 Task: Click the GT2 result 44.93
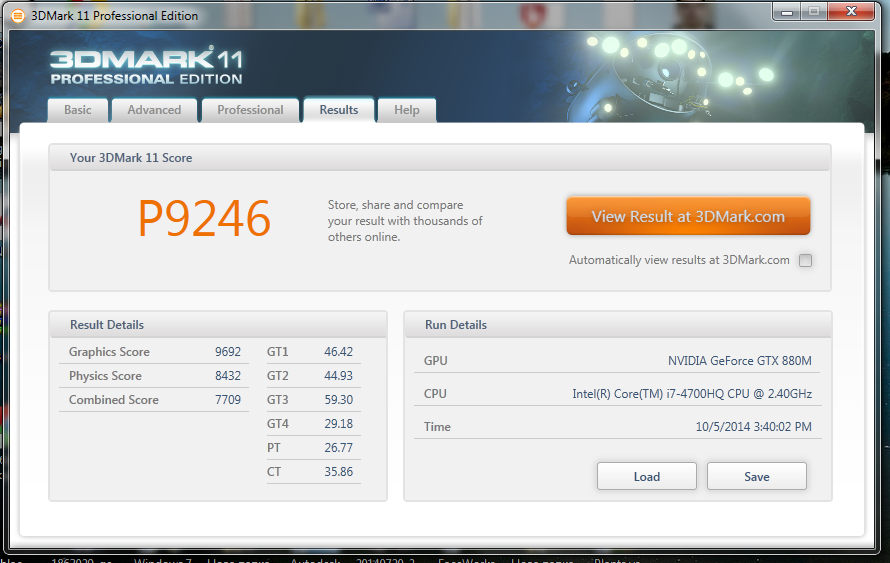pos(338,376)
